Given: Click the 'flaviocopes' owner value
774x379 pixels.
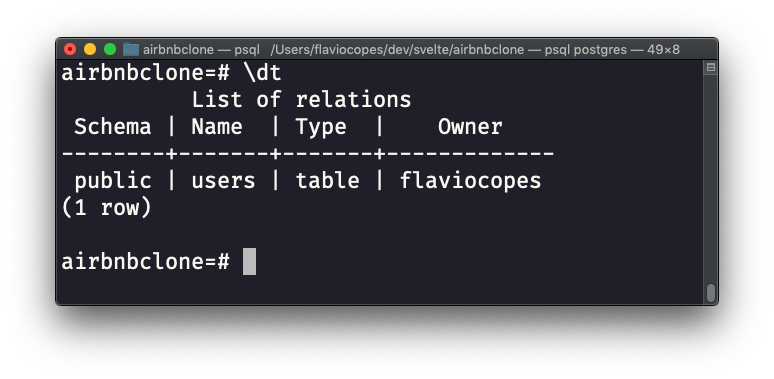Looking at the screenshot, I should coord(470,181).
